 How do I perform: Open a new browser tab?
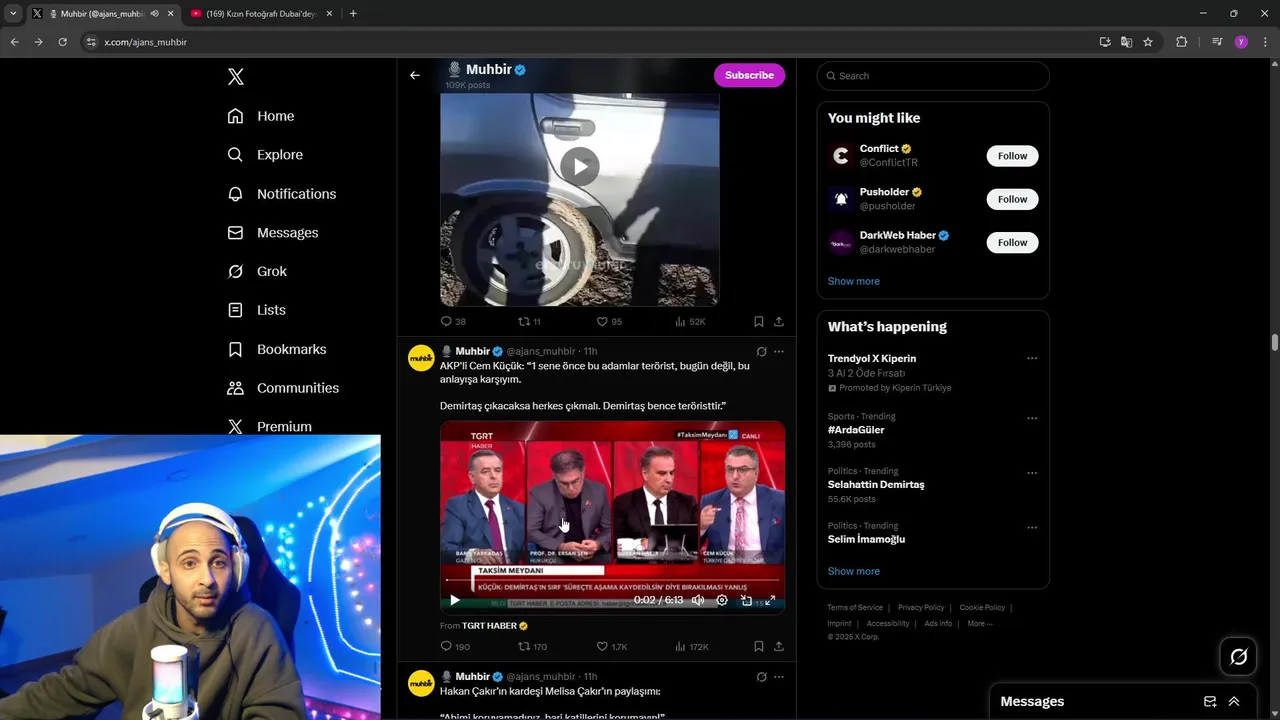(x=353, y=14)
